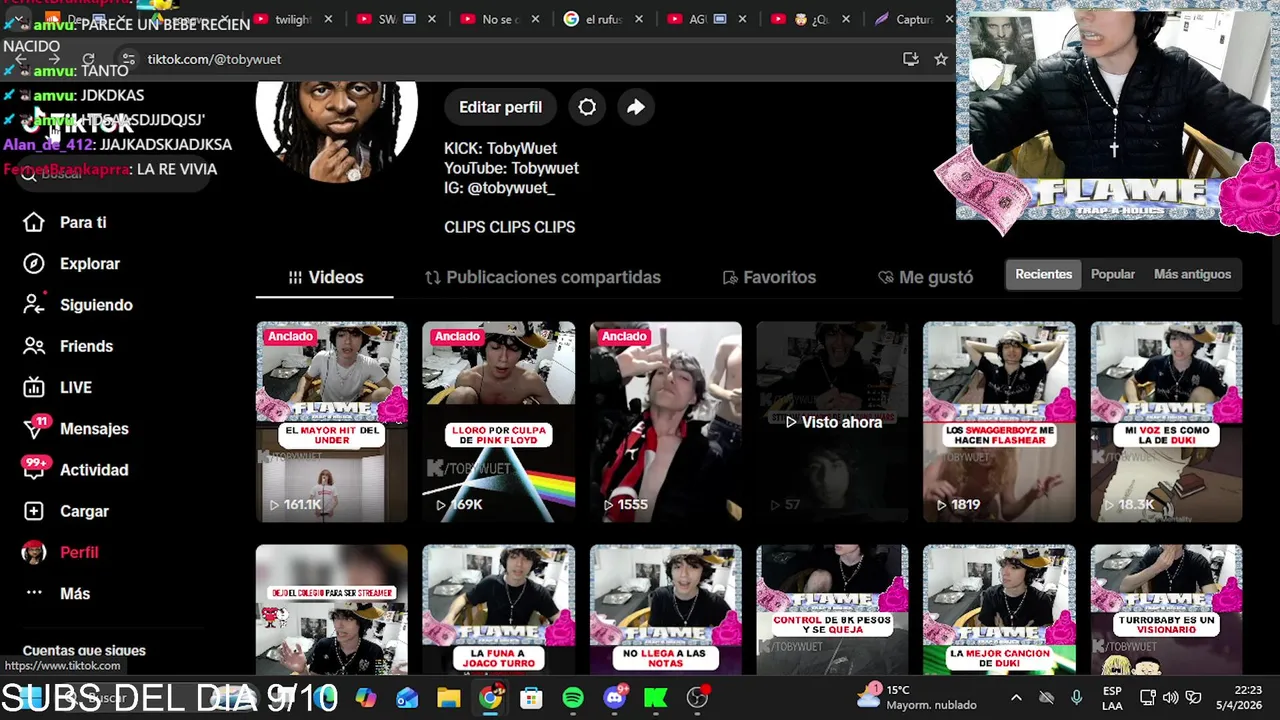
Task: Open video 'La mejor canción de Duki'
Action: click(999, 610)
